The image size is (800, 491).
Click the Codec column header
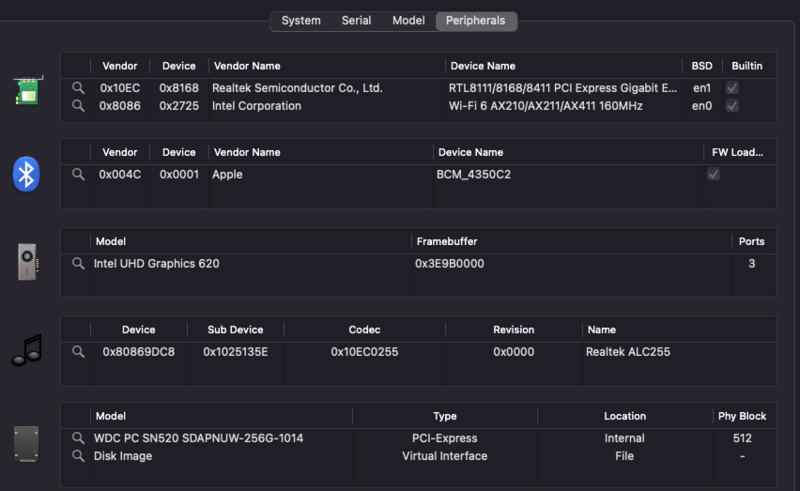pyautogui.click(x=364, y=329)
